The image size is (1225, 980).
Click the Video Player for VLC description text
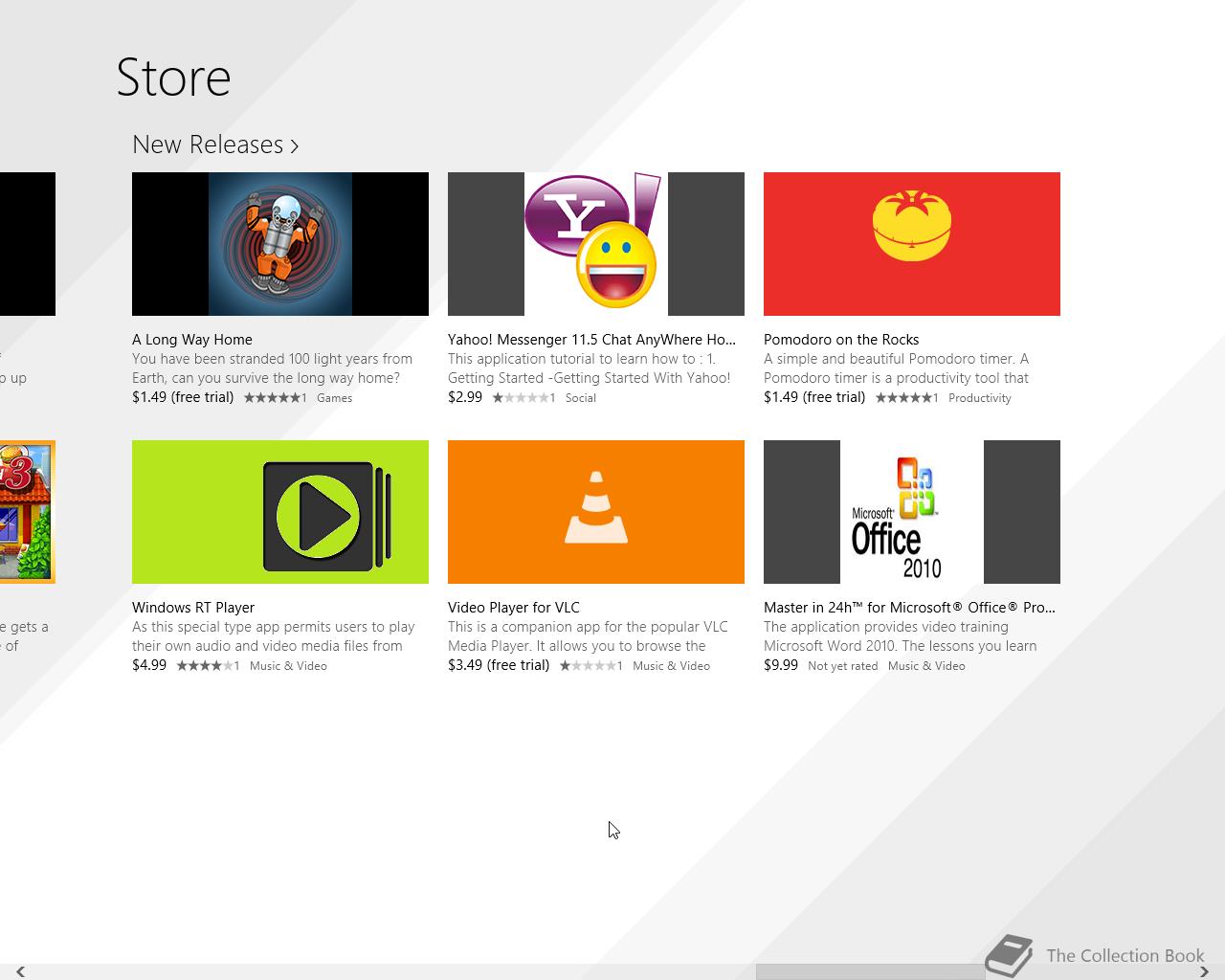click(588, 636)
